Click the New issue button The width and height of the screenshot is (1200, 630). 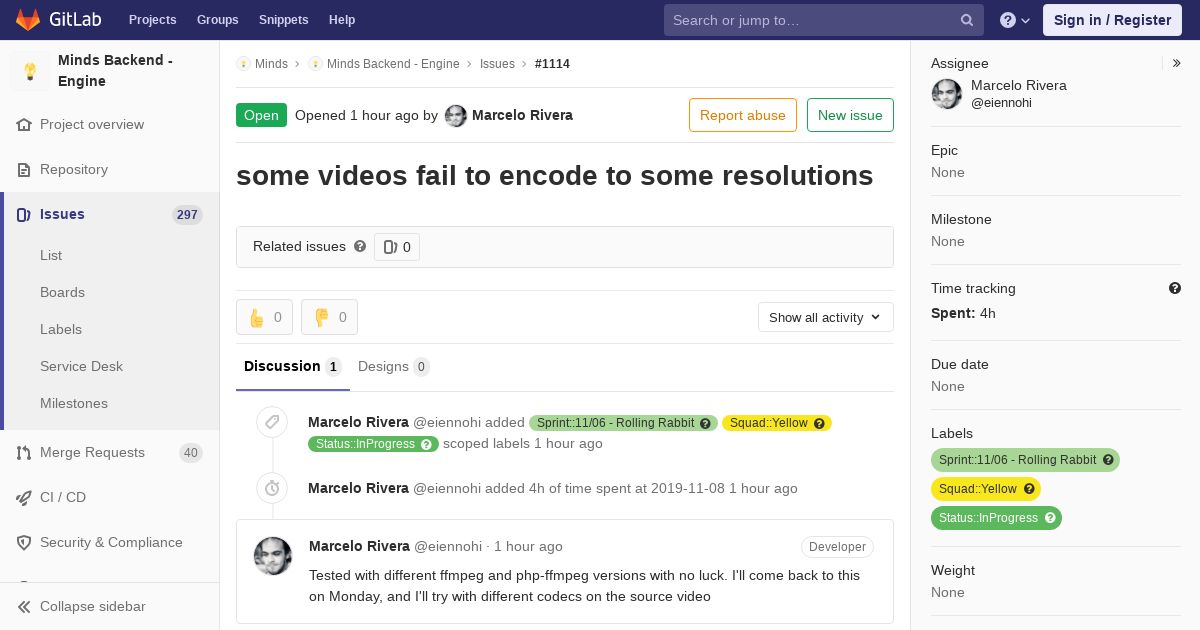(850, 115)
